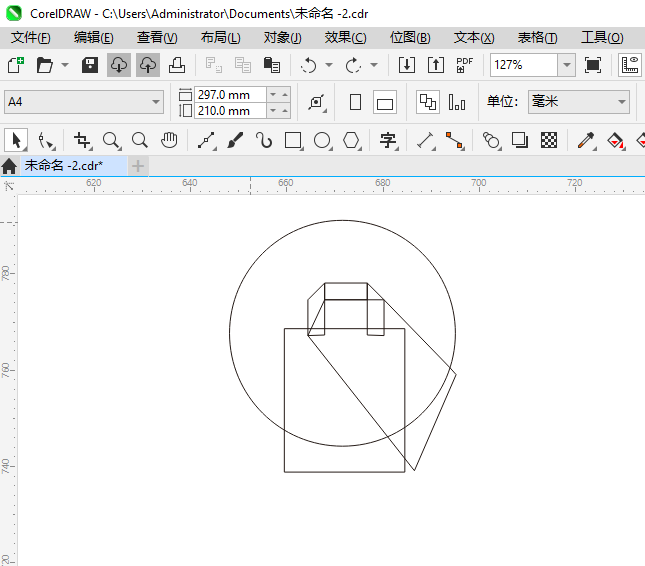Switch page to portrait orientation

pyautogui.click(x=355, y=102)
